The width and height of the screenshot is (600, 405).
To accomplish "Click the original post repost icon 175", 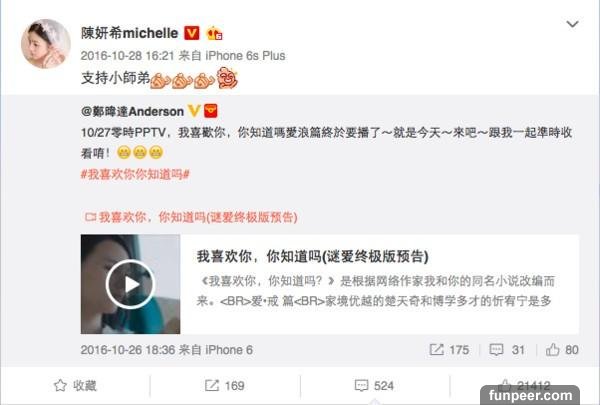I will click(449, 349).
